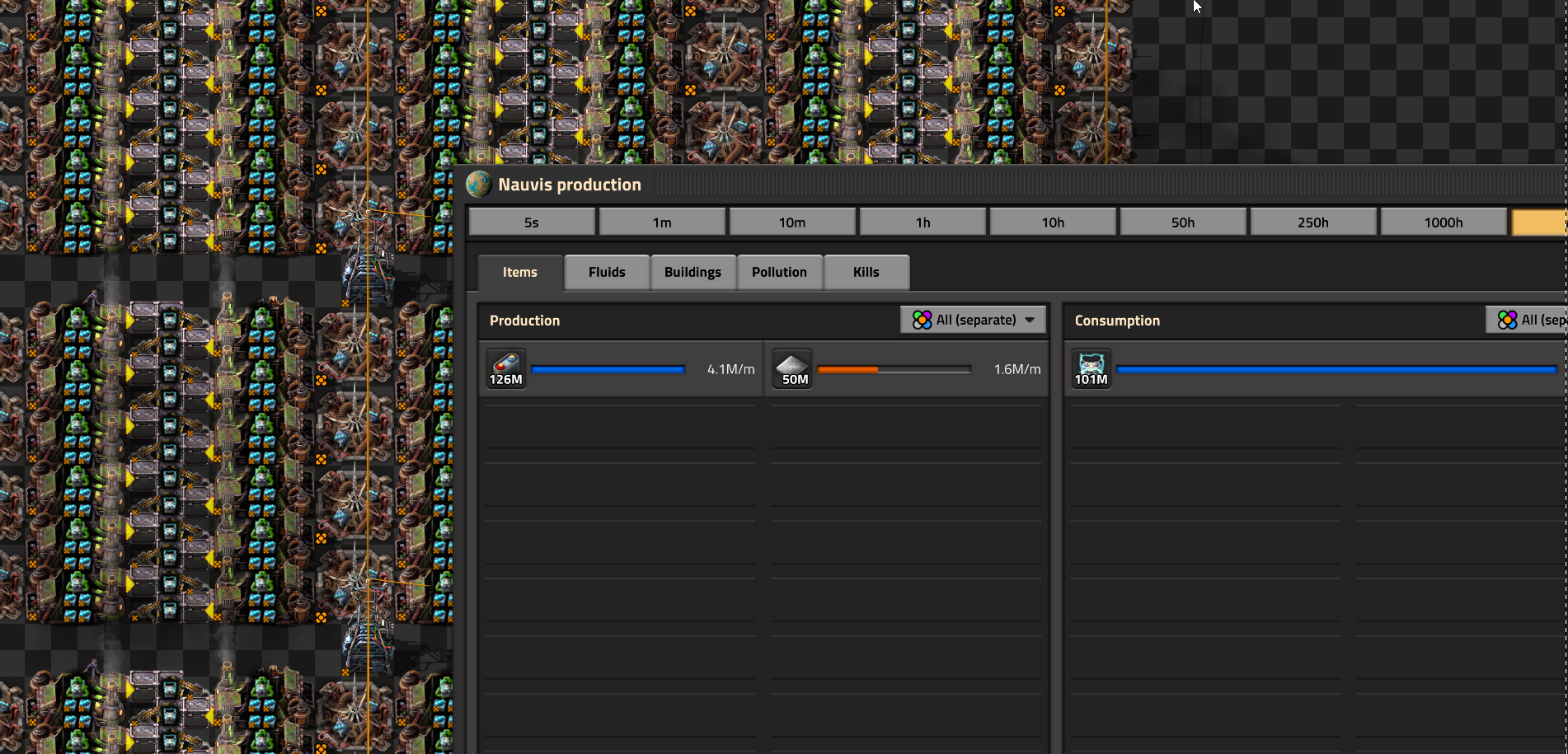Select the 1m time range
This screenshot has width=1568, height=754.
662,222
